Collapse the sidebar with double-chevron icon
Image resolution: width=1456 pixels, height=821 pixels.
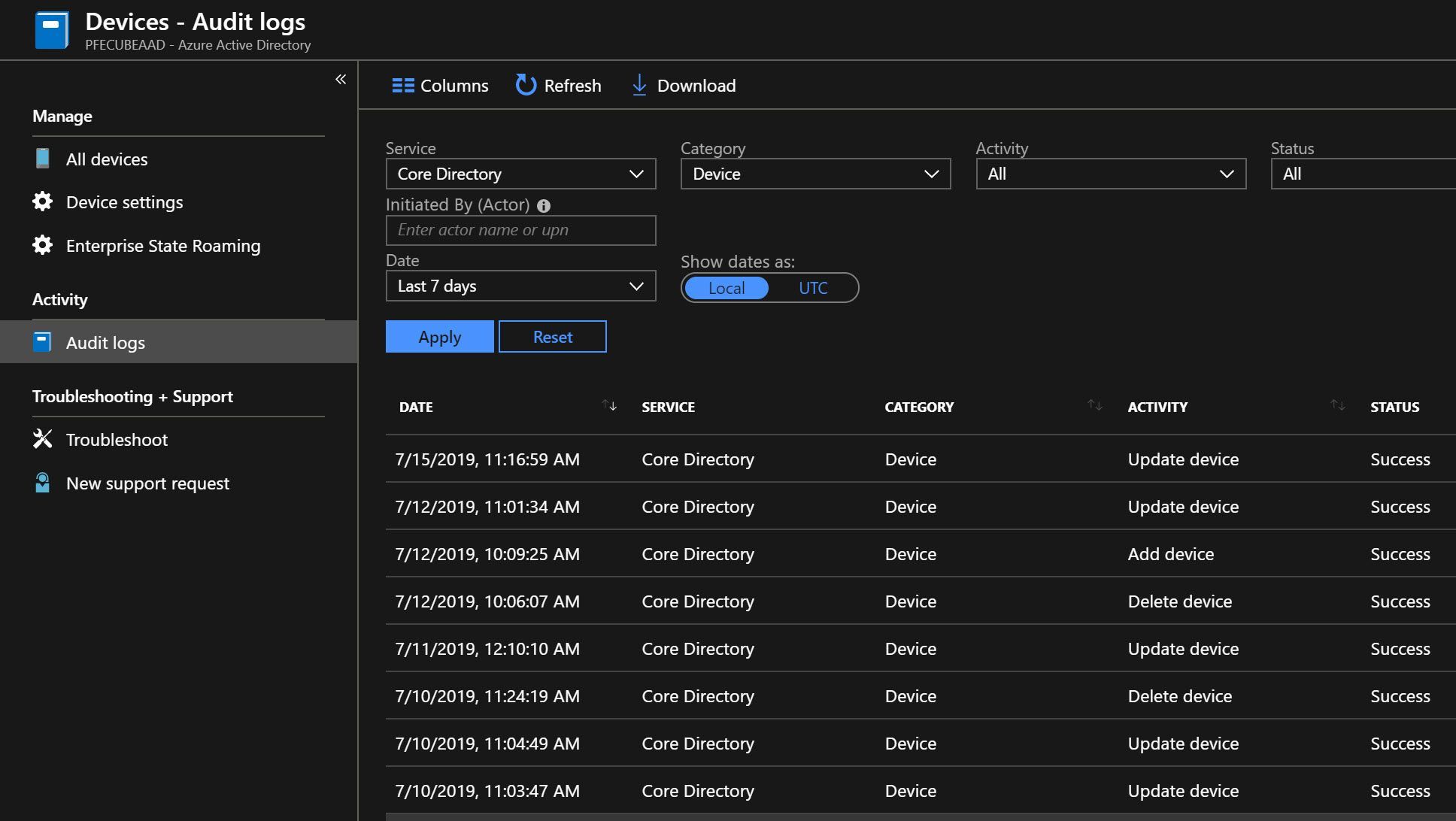point(341,79)
